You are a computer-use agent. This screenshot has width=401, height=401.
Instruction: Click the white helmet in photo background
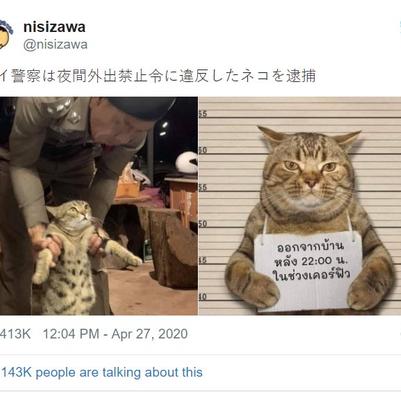[x=187, y=162]
